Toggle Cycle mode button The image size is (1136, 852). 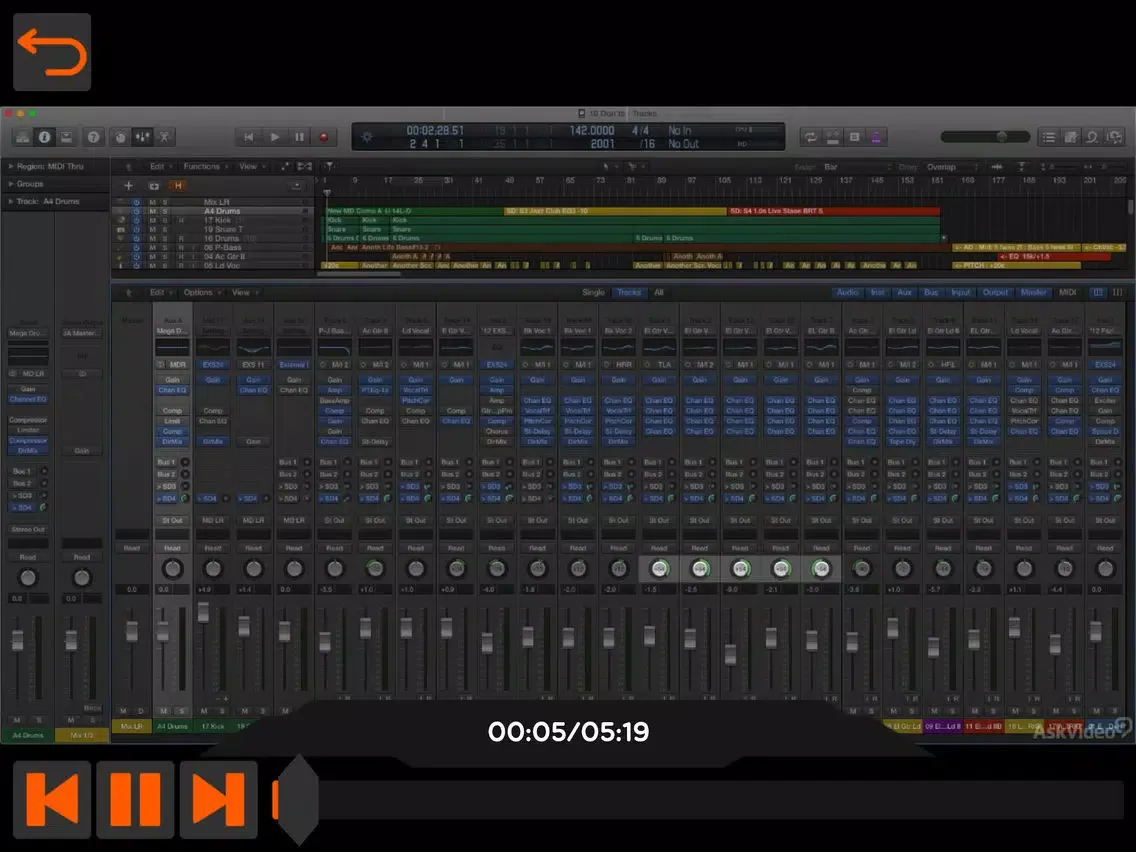[811, 137]
